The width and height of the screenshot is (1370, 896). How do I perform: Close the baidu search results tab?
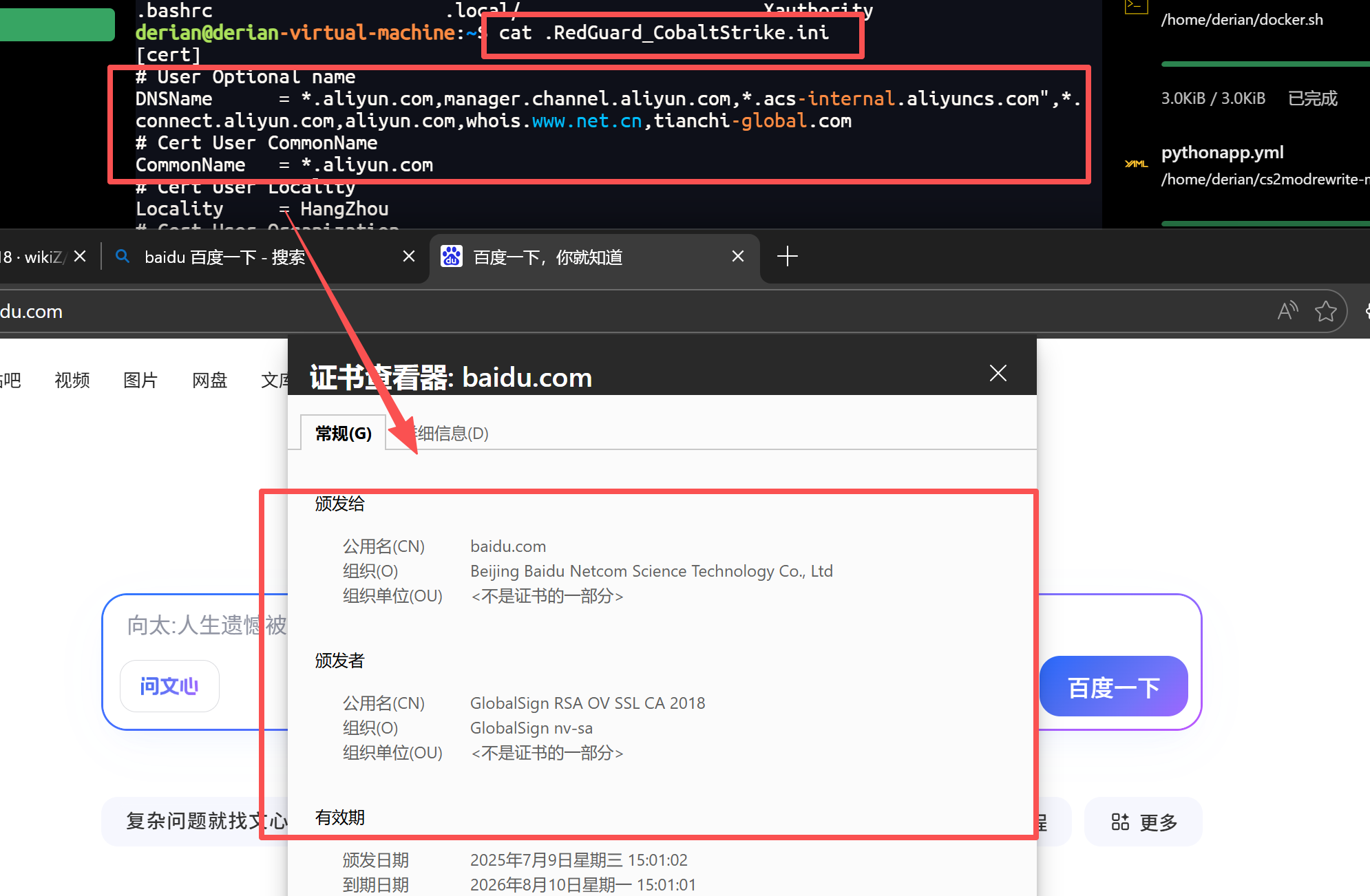click(x=409, y=257)
